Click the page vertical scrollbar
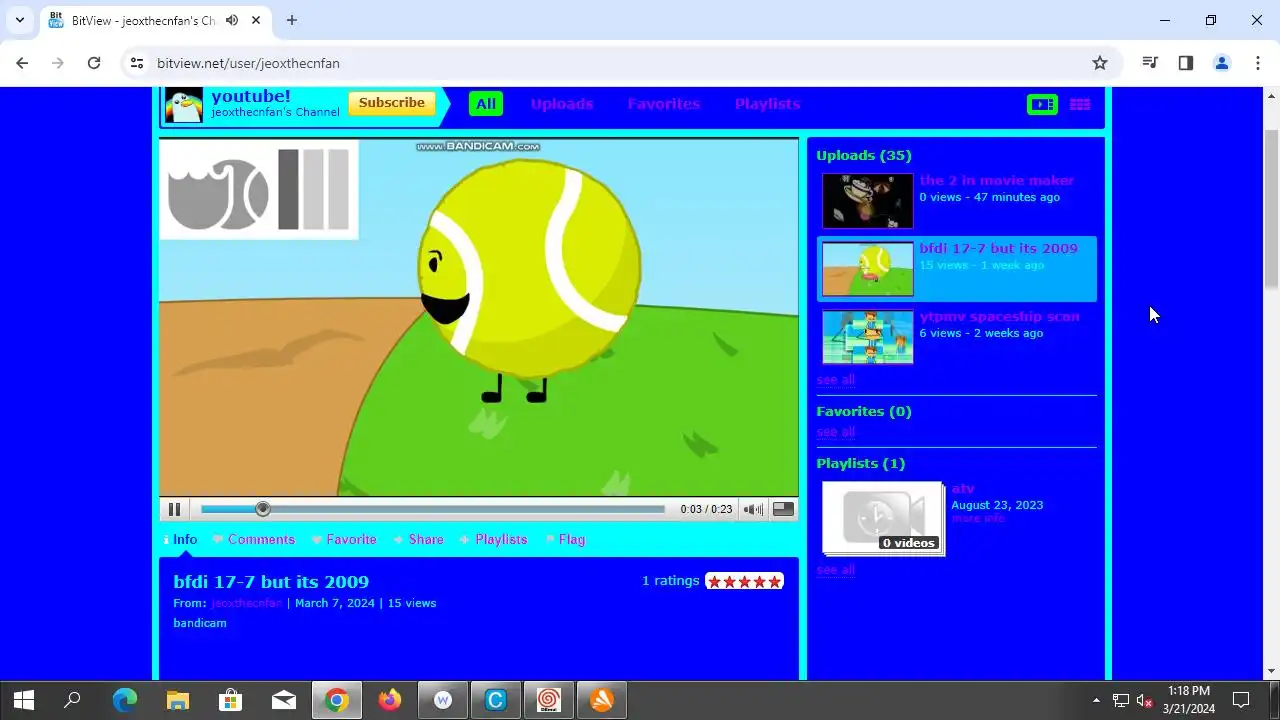Image resolution: width=1280 pixels, height=720 pixels. pyautogui.click(x=1271, y=207)
